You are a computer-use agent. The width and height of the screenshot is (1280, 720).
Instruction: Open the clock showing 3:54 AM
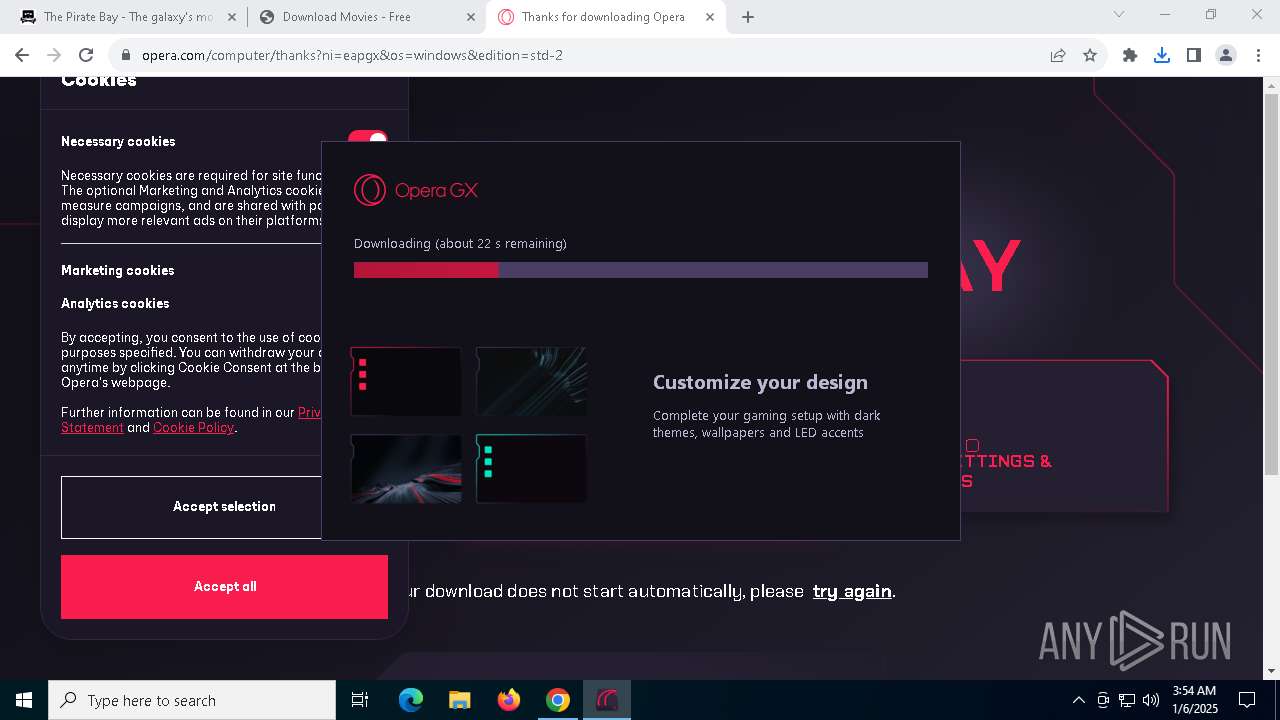[1194, 700]
